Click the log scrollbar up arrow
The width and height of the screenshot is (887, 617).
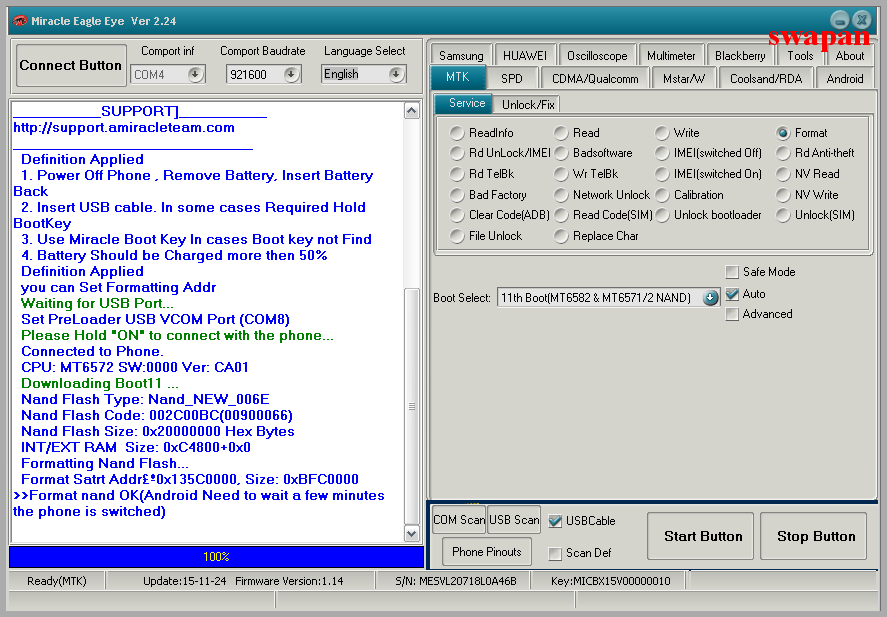(412, 111)
